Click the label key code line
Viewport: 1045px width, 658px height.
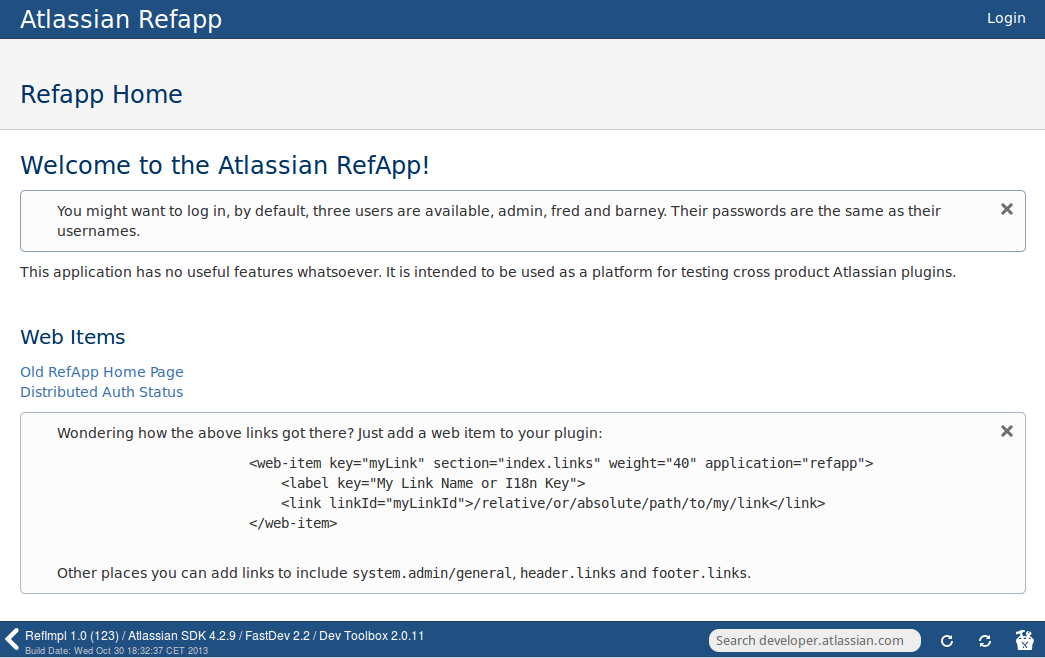tap(433, 483)
